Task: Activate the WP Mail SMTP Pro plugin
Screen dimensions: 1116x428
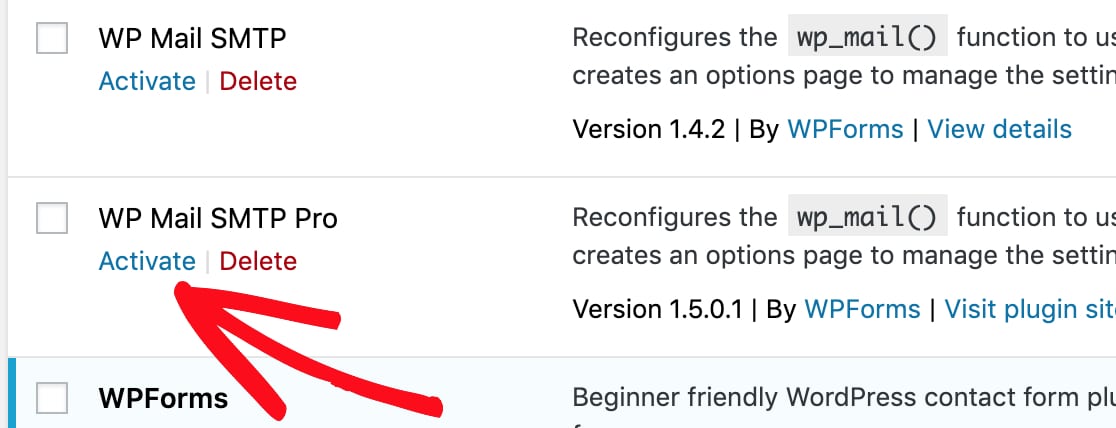Action: (147, 261)
